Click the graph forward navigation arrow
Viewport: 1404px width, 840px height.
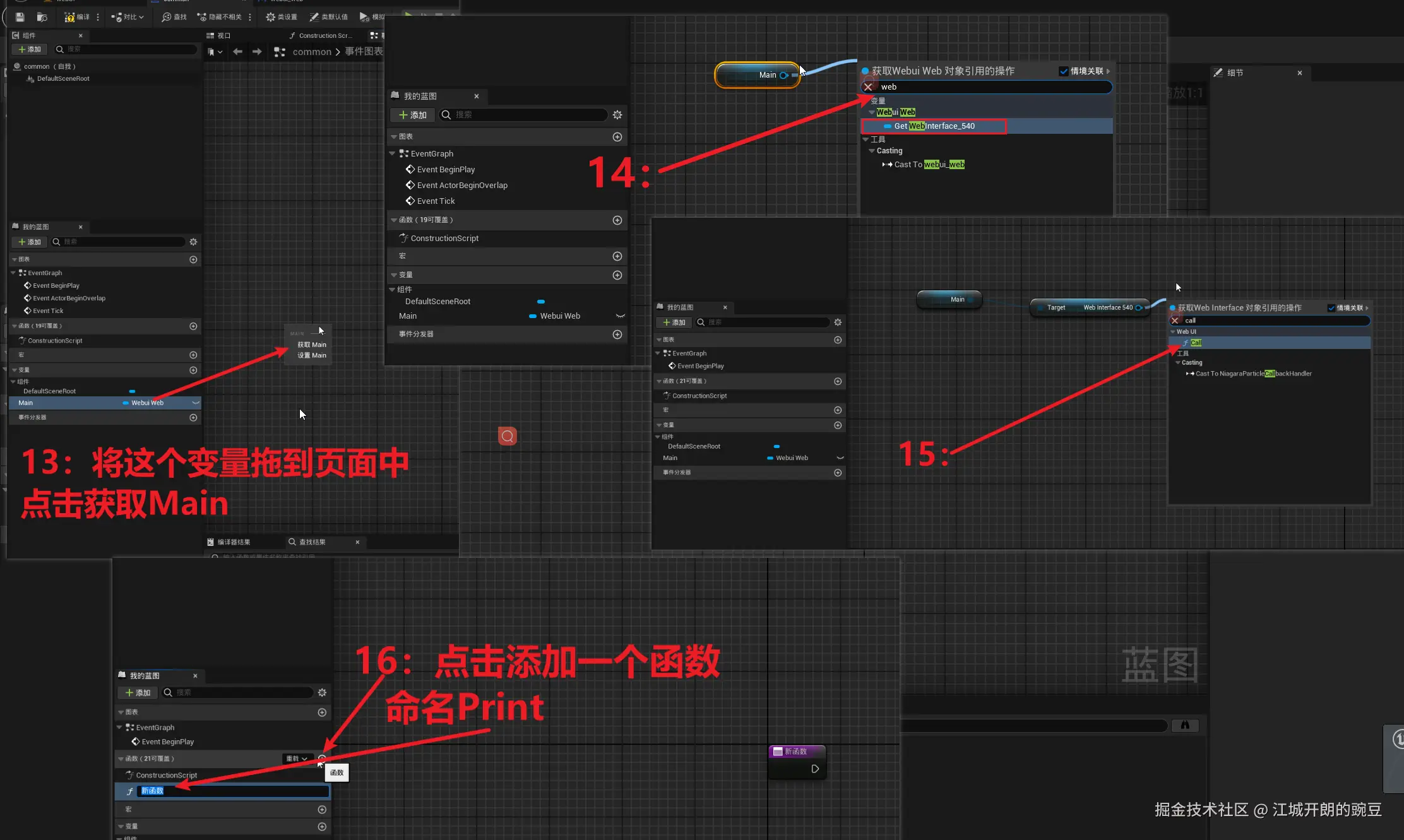tap(257, 52)
